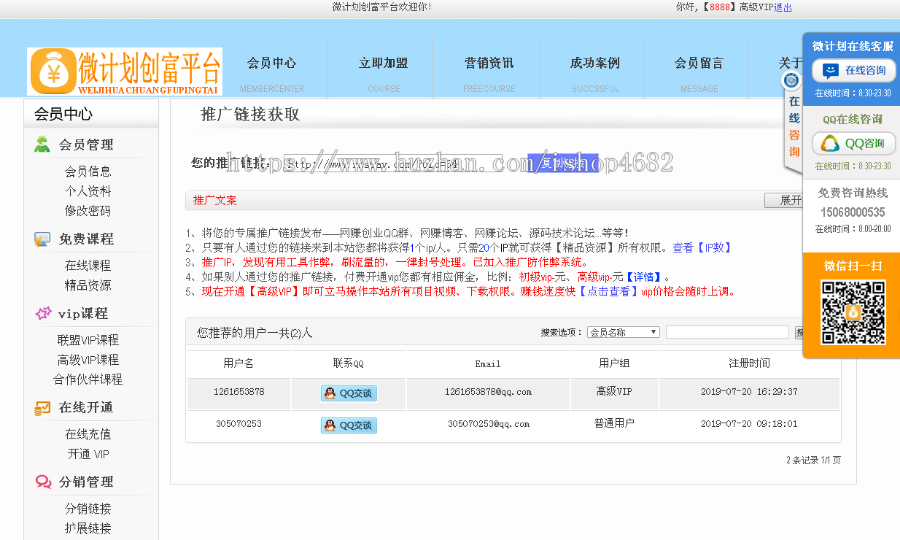Click the 查看【IP数】 link

click(x=703, y=248)
